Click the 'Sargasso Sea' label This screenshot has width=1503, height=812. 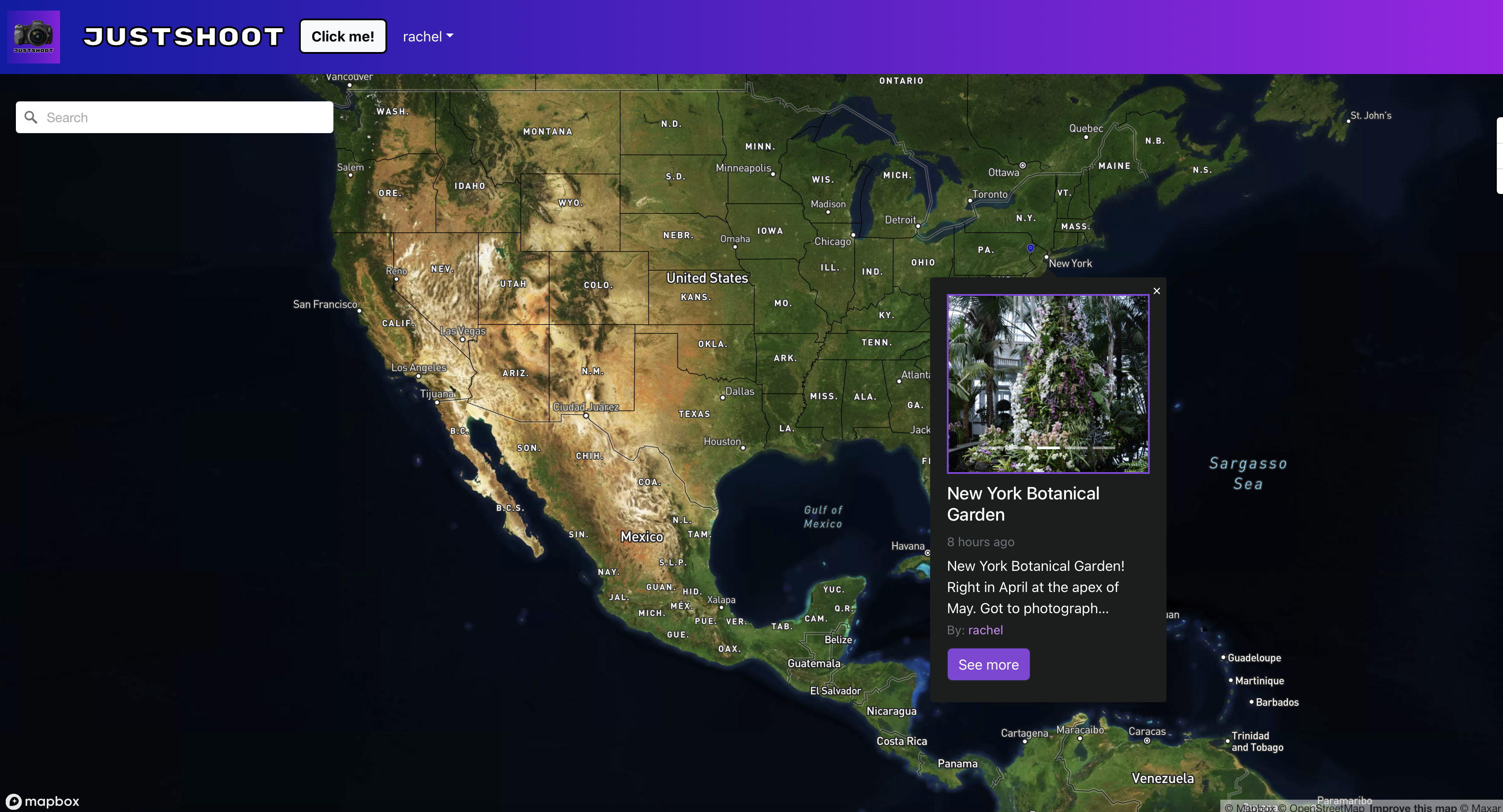point(1248,473)
